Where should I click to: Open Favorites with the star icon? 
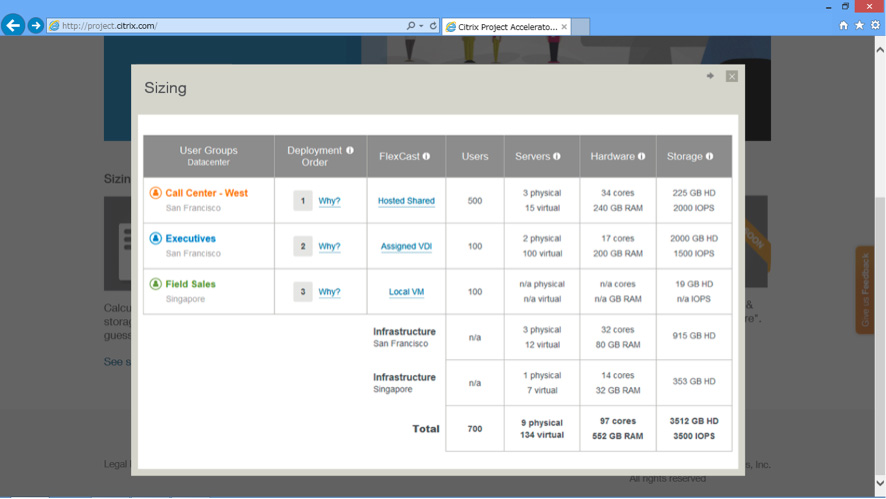[859, 25]
